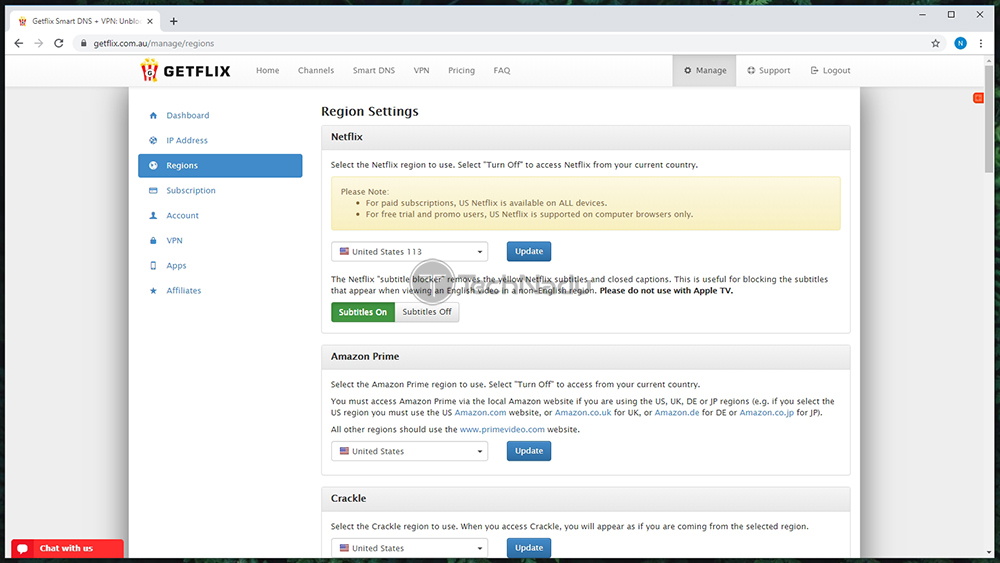Click the Regions globe icon in sidebar

pos(153,165)
